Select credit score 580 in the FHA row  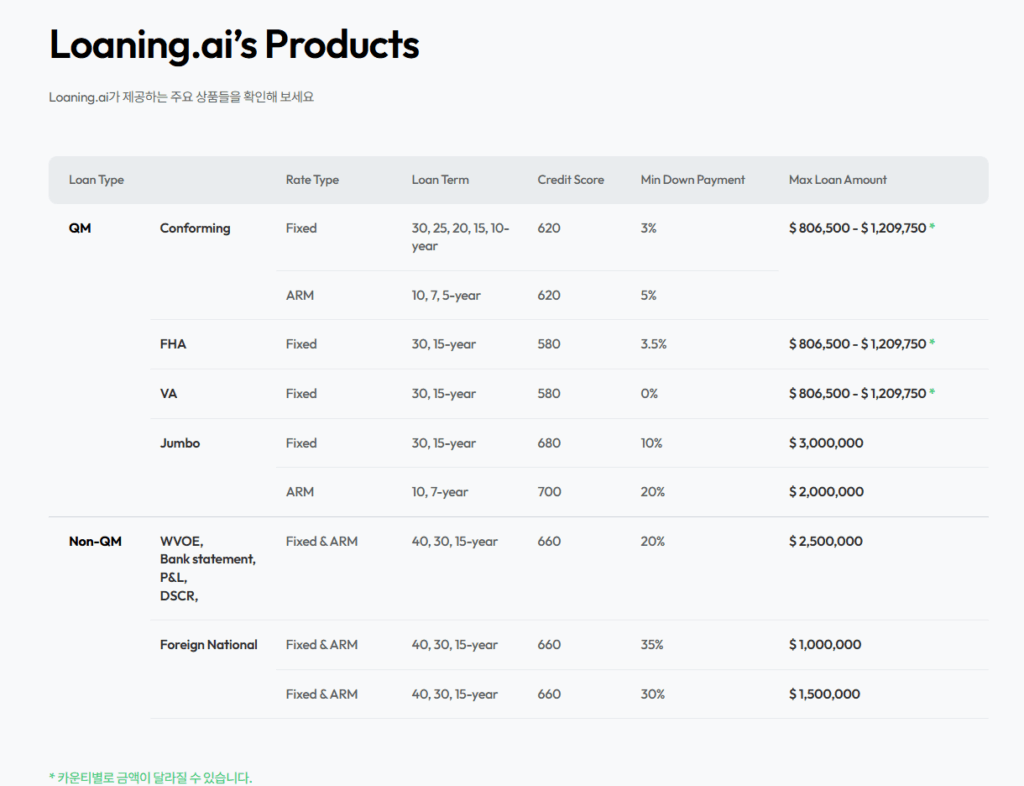pos(549,344)
